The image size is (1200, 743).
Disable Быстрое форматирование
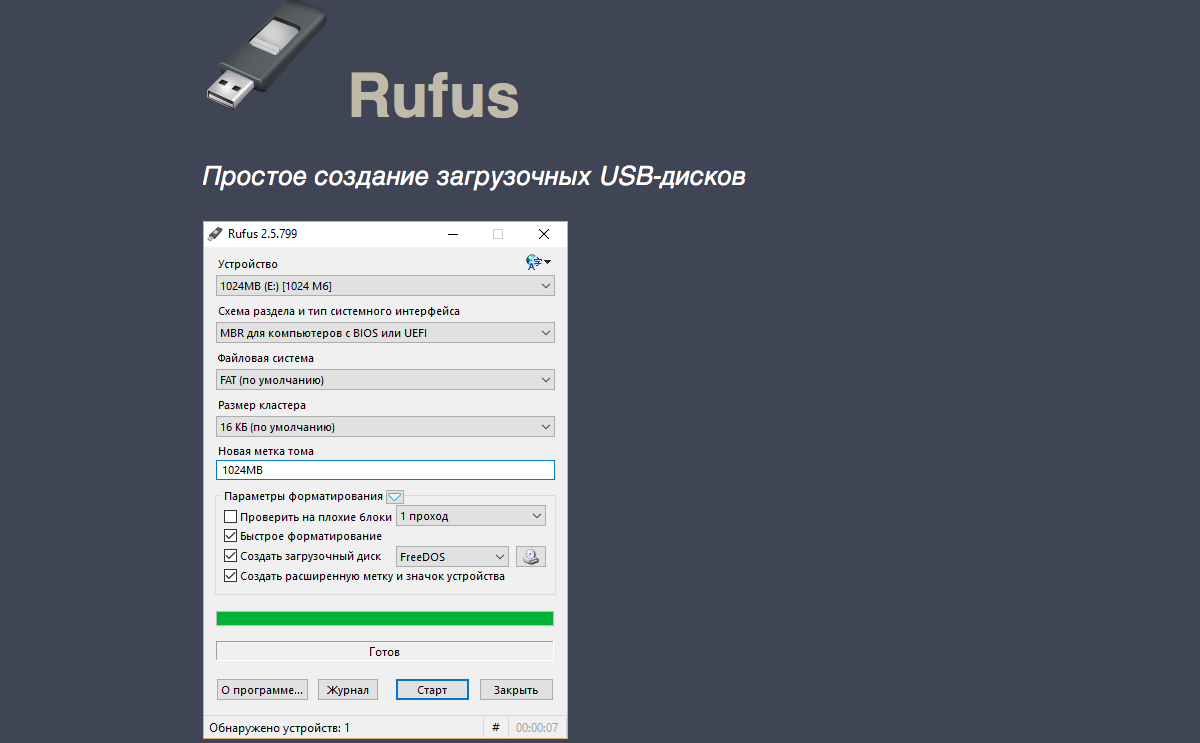(230, 535)
